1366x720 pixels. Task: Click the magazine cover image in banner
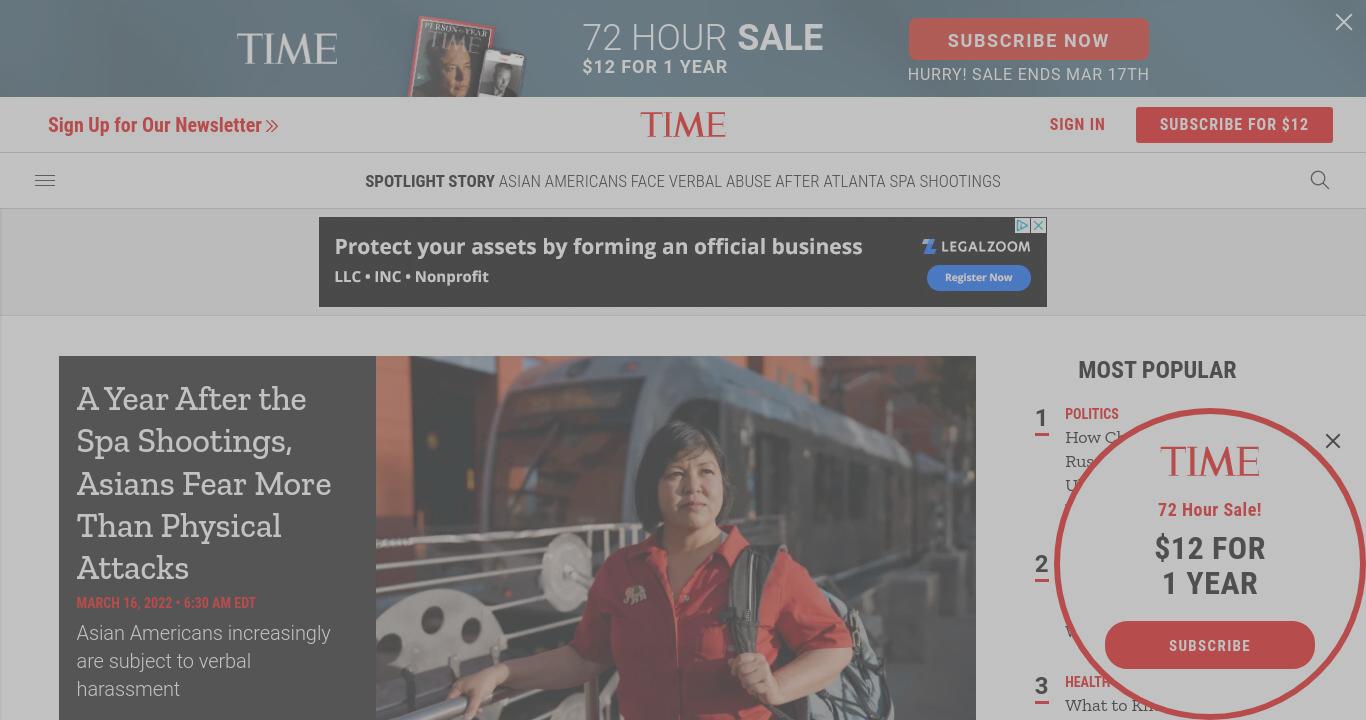click(466, 57)
